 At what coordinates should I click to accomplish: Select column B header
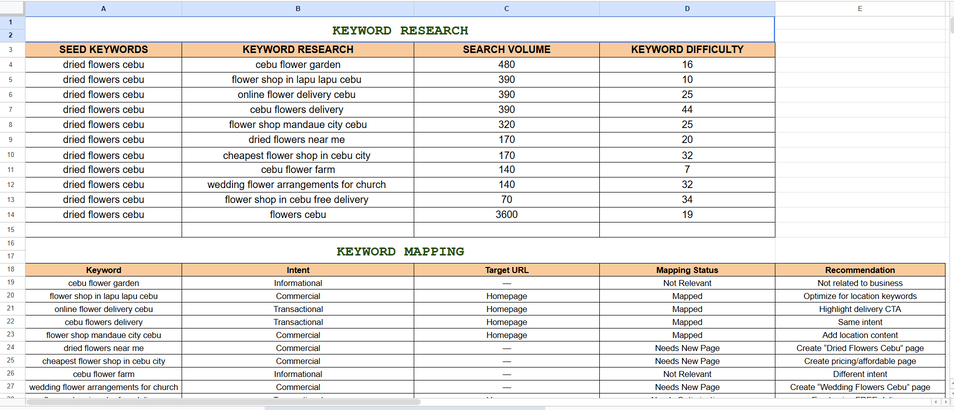point(298,9)
